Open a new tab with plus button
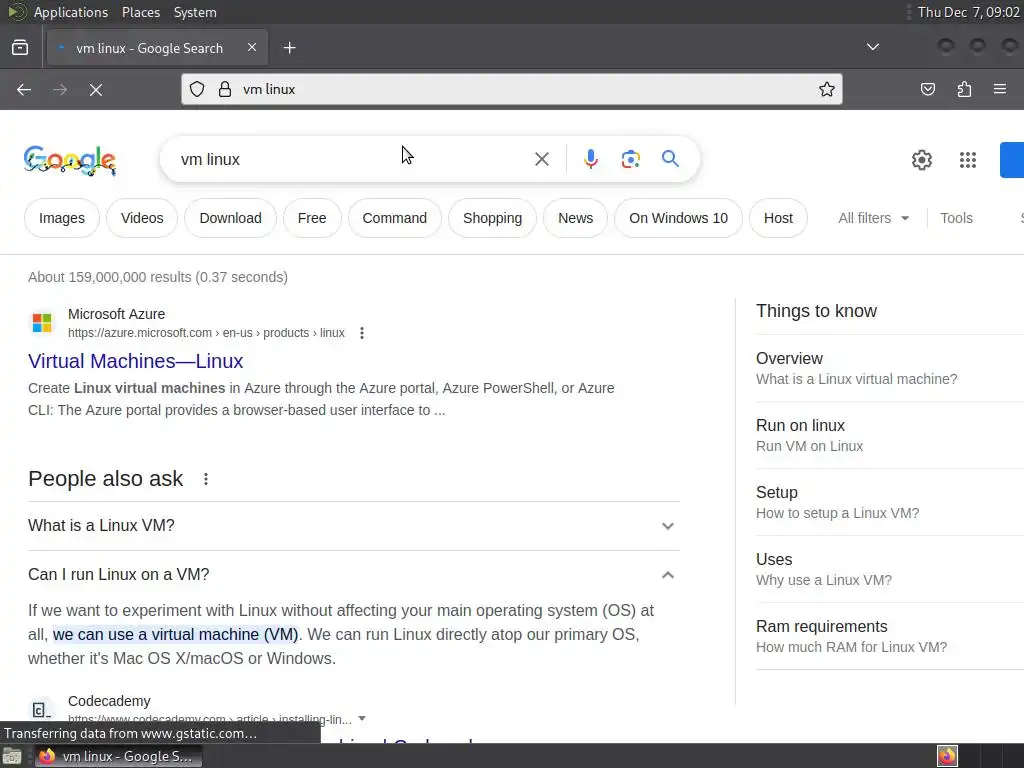 pos(289,48)
